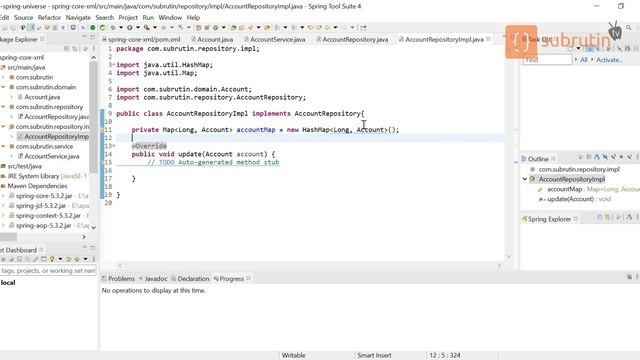Collapse the com.subrutin.repository package
The height and width of the screenshot is (360, 640).
[x=3, y=107]
